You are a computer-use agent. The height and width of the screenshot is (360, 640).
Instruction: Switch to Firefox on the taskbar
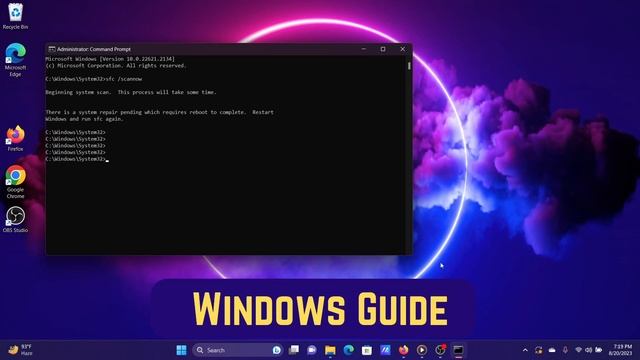click(x=403, y=350)
